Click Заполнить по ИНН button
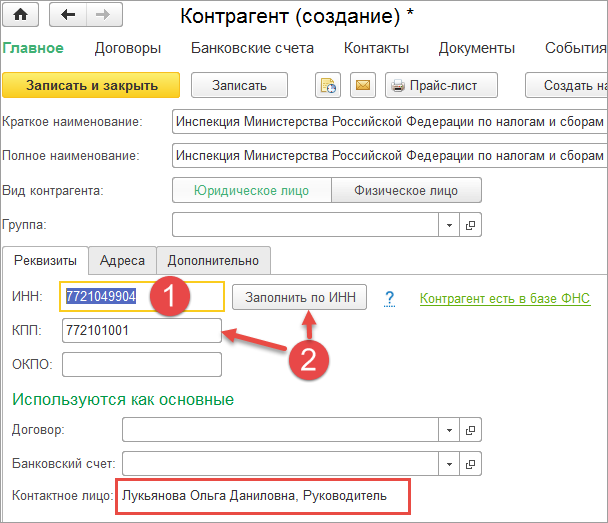The height and width of the screenshot is (523, 608). [299, 297]
